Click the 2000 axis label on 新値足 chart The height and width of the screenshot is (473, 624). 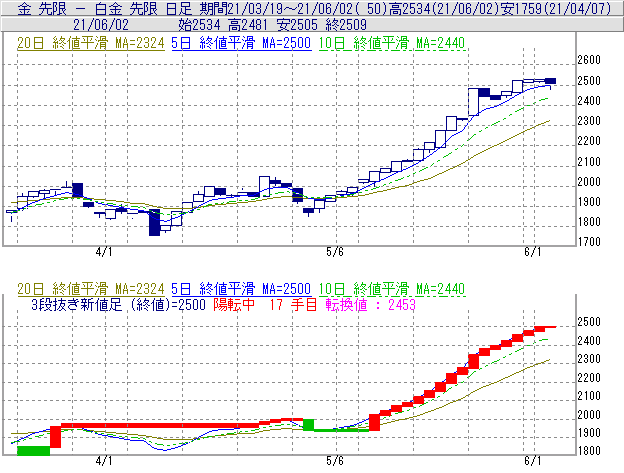[589, 415]
